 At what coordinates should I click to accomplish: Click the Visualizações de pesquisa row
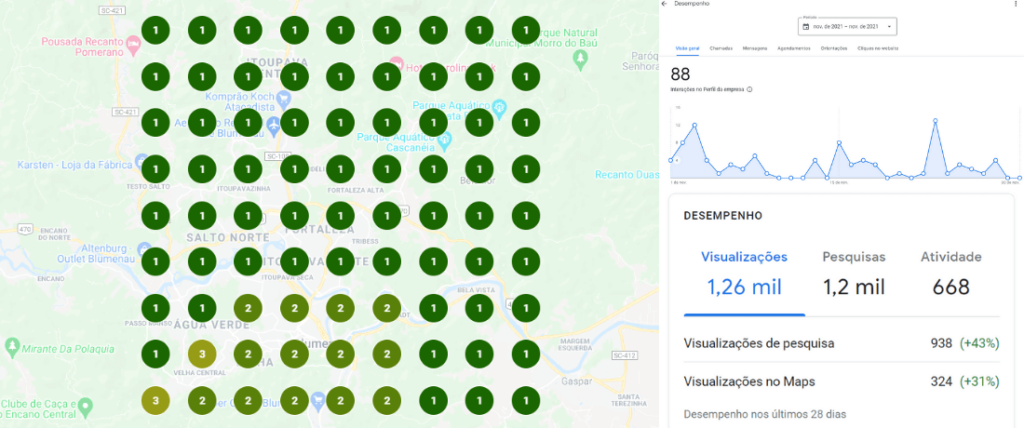841,343
